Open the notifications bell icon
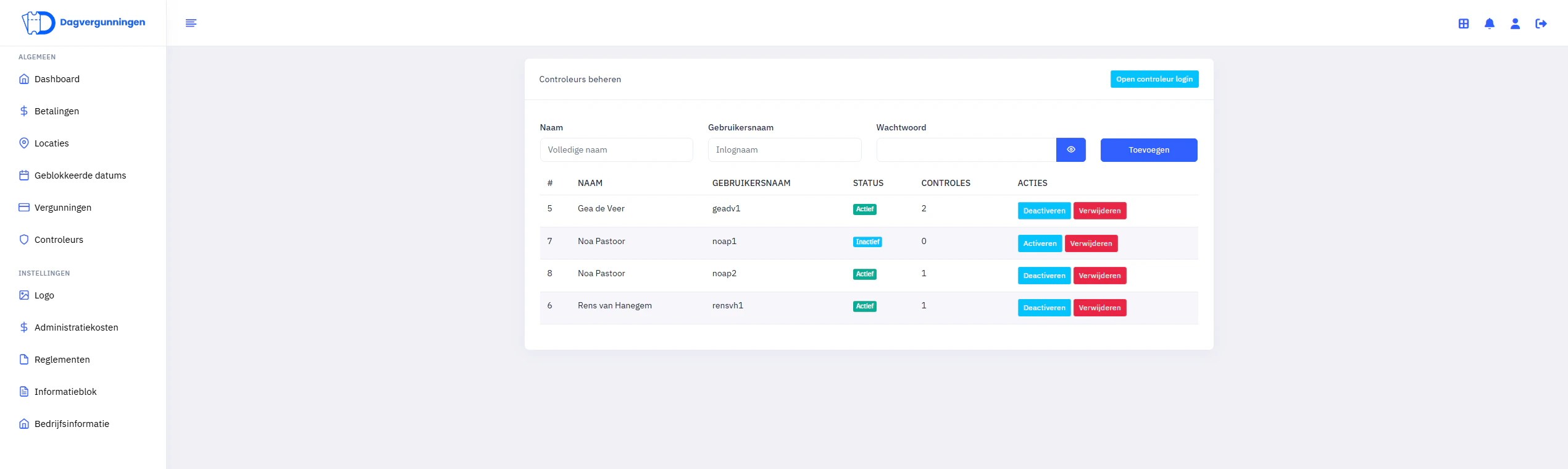The image size is (1568, 469). pyautogui.click(x=1490, y=23)
